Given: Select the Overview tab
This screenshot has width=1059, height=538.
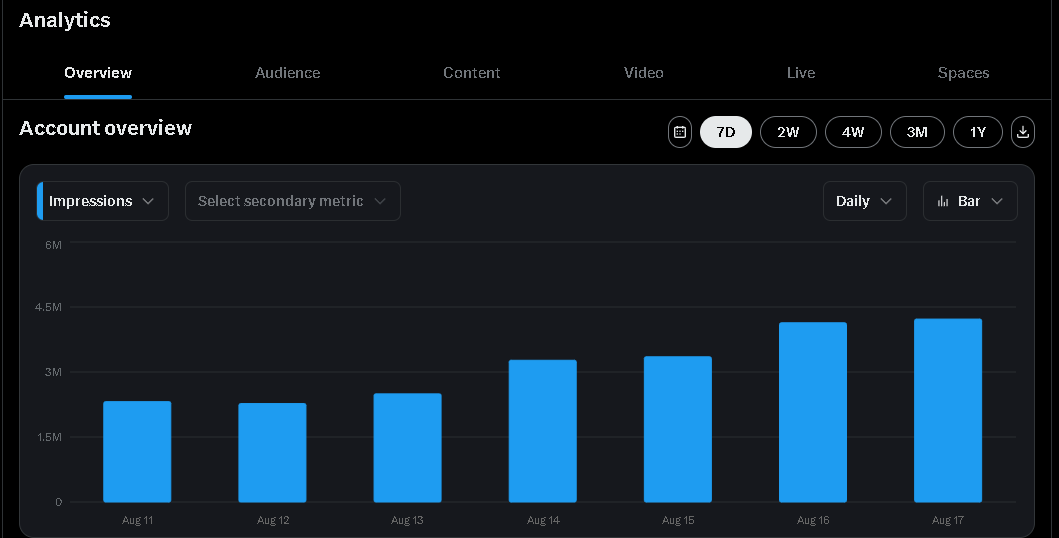Looking at the screenshot, I should click(98, 73).
